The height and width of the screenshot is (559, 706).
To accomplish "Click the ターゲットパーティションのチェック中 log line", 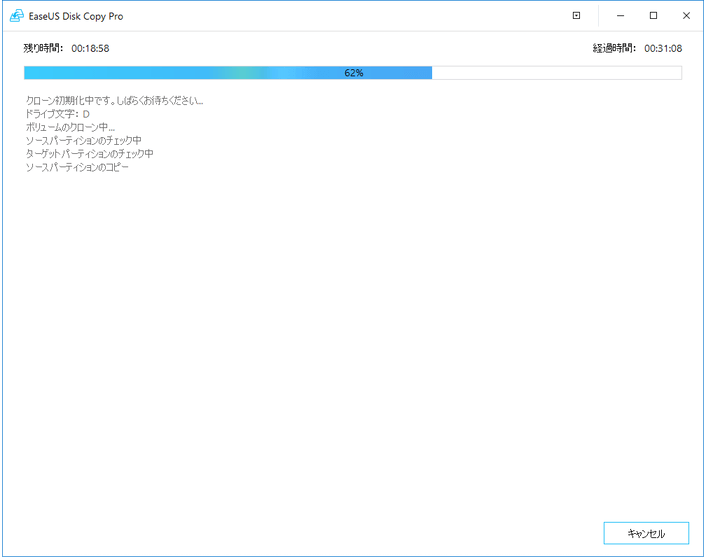I will tap(89, 153).
